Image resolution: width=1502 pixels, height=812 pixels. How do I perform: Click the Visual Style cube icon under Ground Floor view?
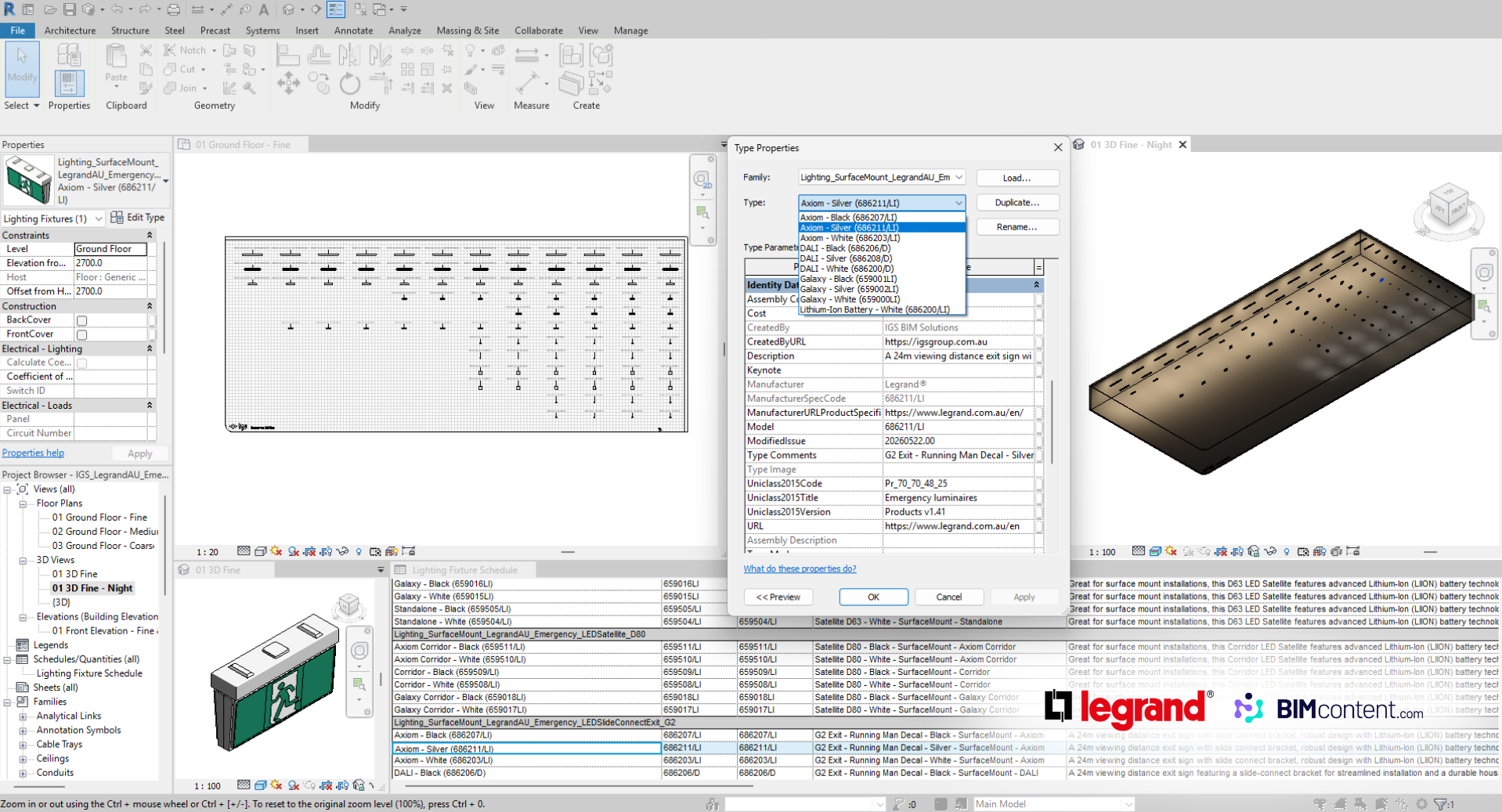click(x=260, y=551)
